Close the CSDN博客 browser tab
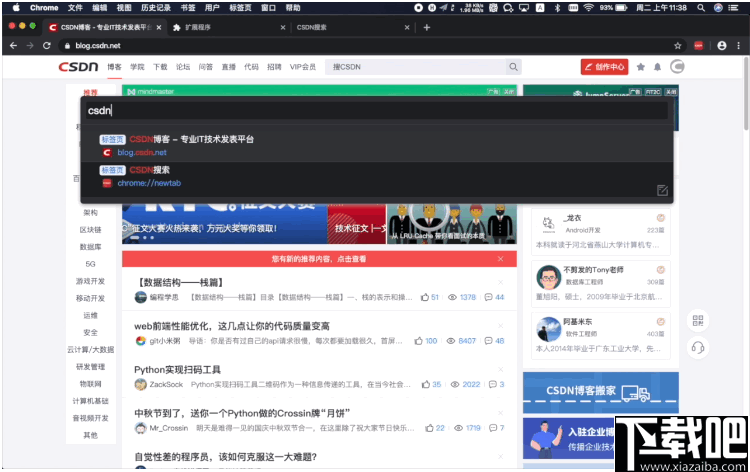The height and width of the screenshot is (472, 750). [159, 27]
